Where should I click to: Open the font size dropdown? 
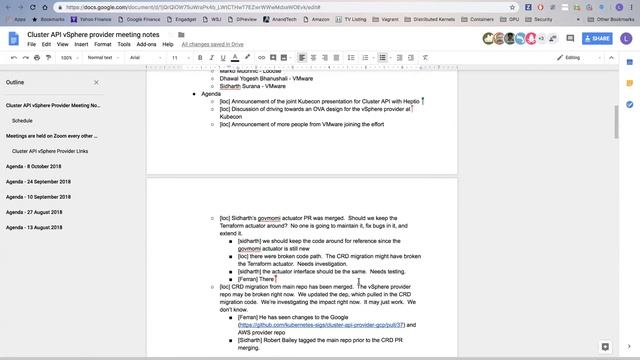[180, 58]
